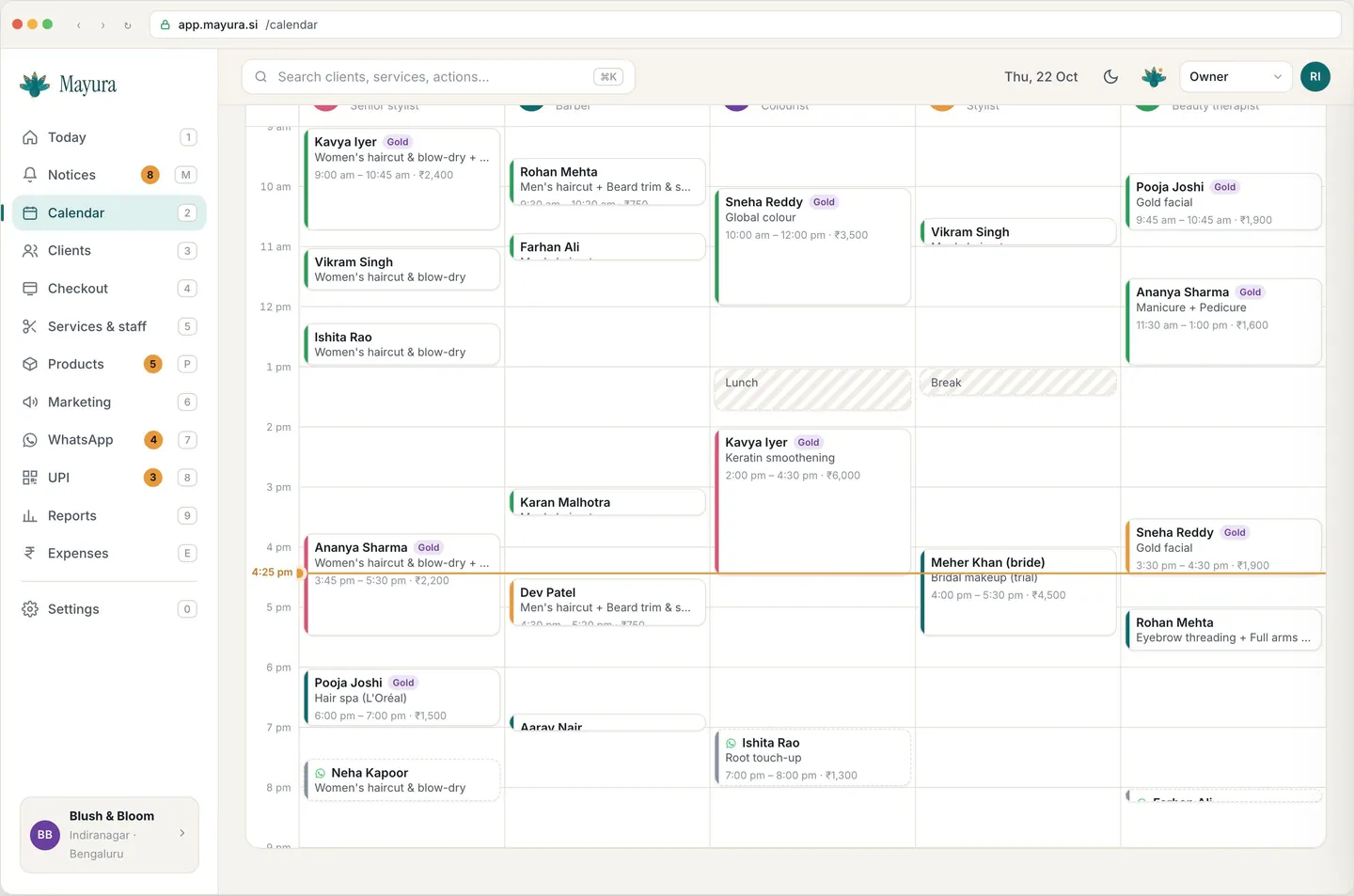Open the Owner role dropdown
The height and width of the screenshot is (896, 1354).
click(1236, 77)
